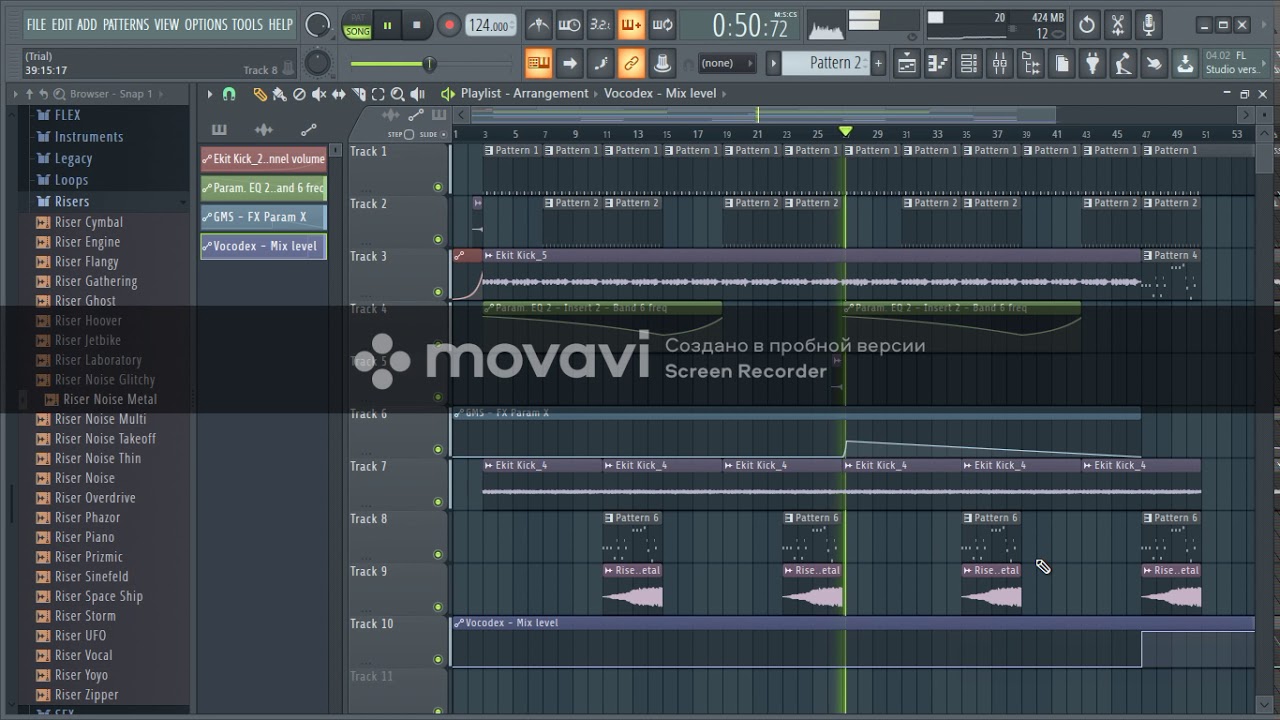Screen dimensions: 1280x720
Task: Open the piano roll view icon
Action: tap(937, 64)
